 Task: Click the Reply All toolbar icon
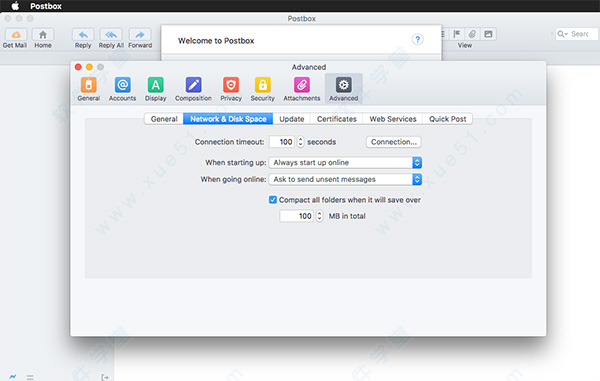click(111, 35)
